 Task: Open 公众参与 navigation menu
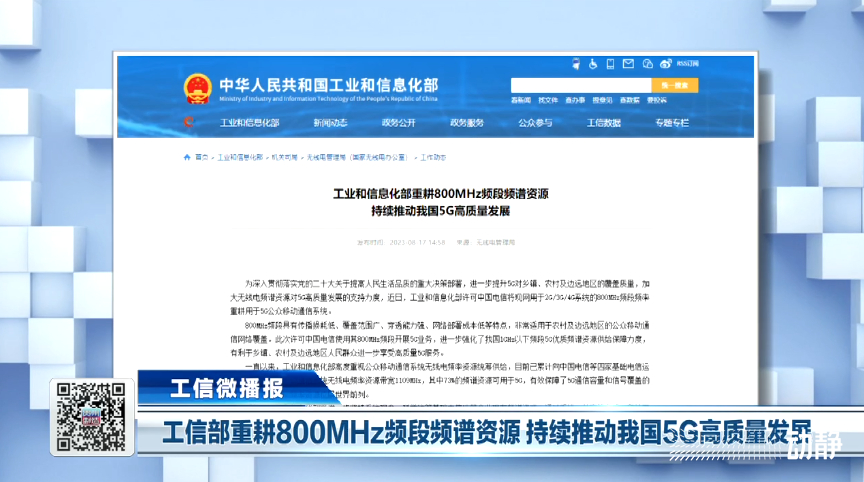coord(535,123)
